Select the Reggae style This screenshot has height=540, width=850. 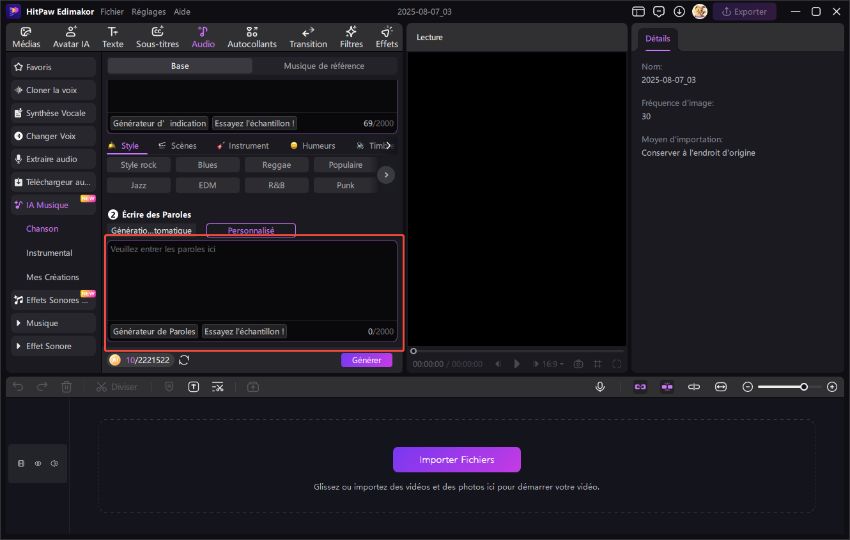click(x=276, y=165)
